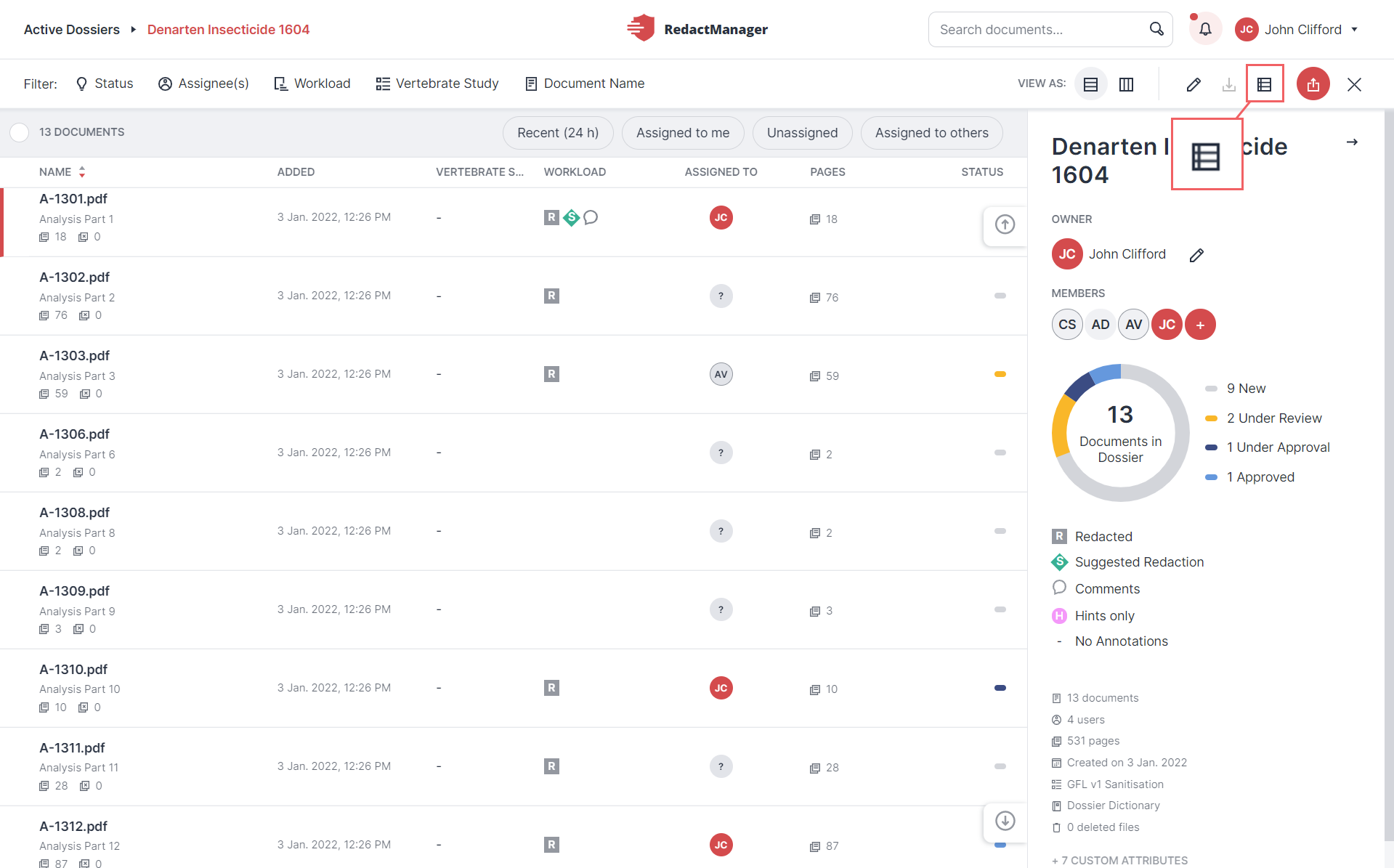Click A-1303.pdf yellow status indicator
This screenshot has height=868, width=1394.
(1000, 374)
